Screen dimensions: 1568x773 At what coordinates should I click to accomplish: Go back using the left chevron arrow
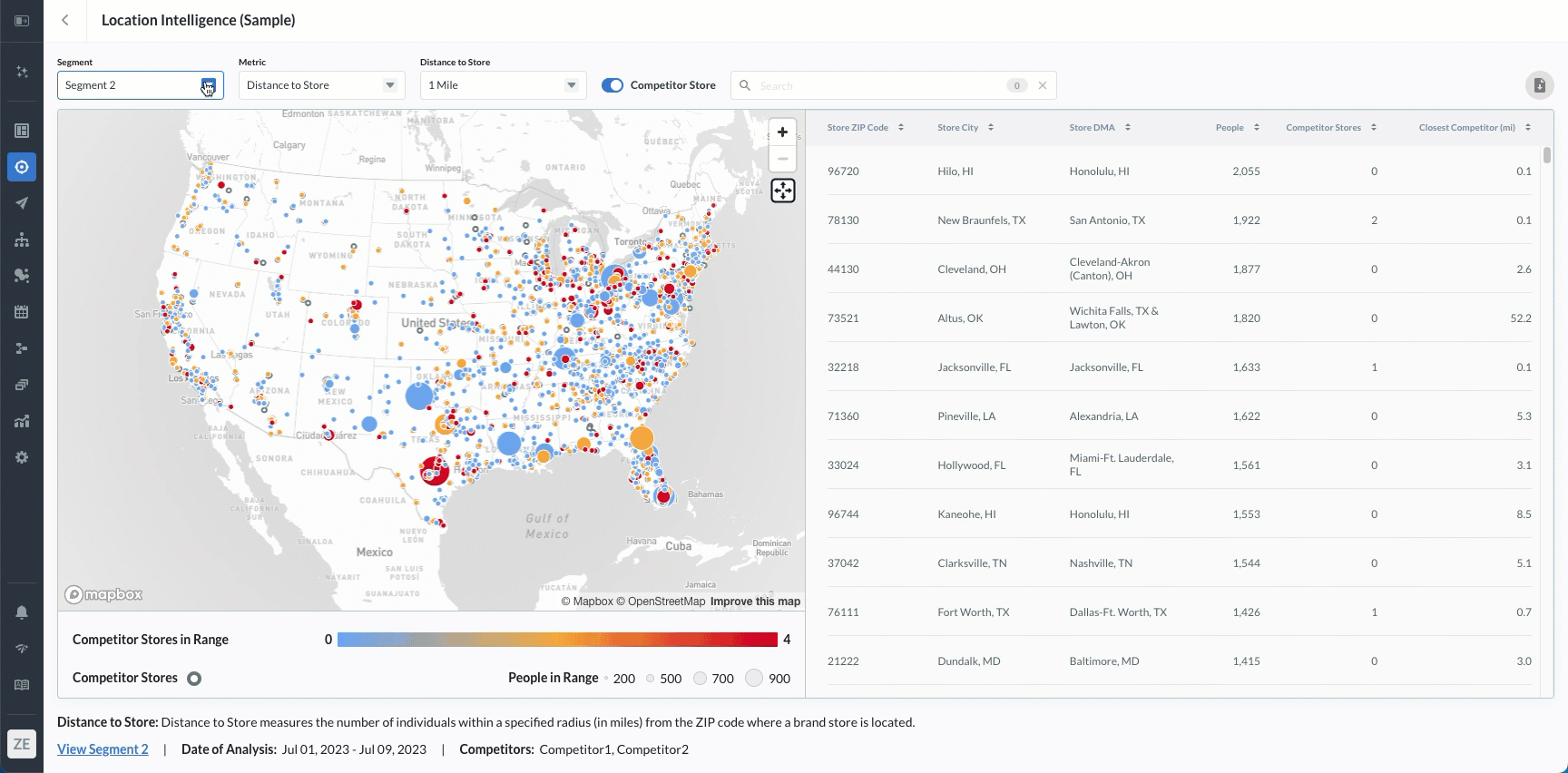point(65,20)
